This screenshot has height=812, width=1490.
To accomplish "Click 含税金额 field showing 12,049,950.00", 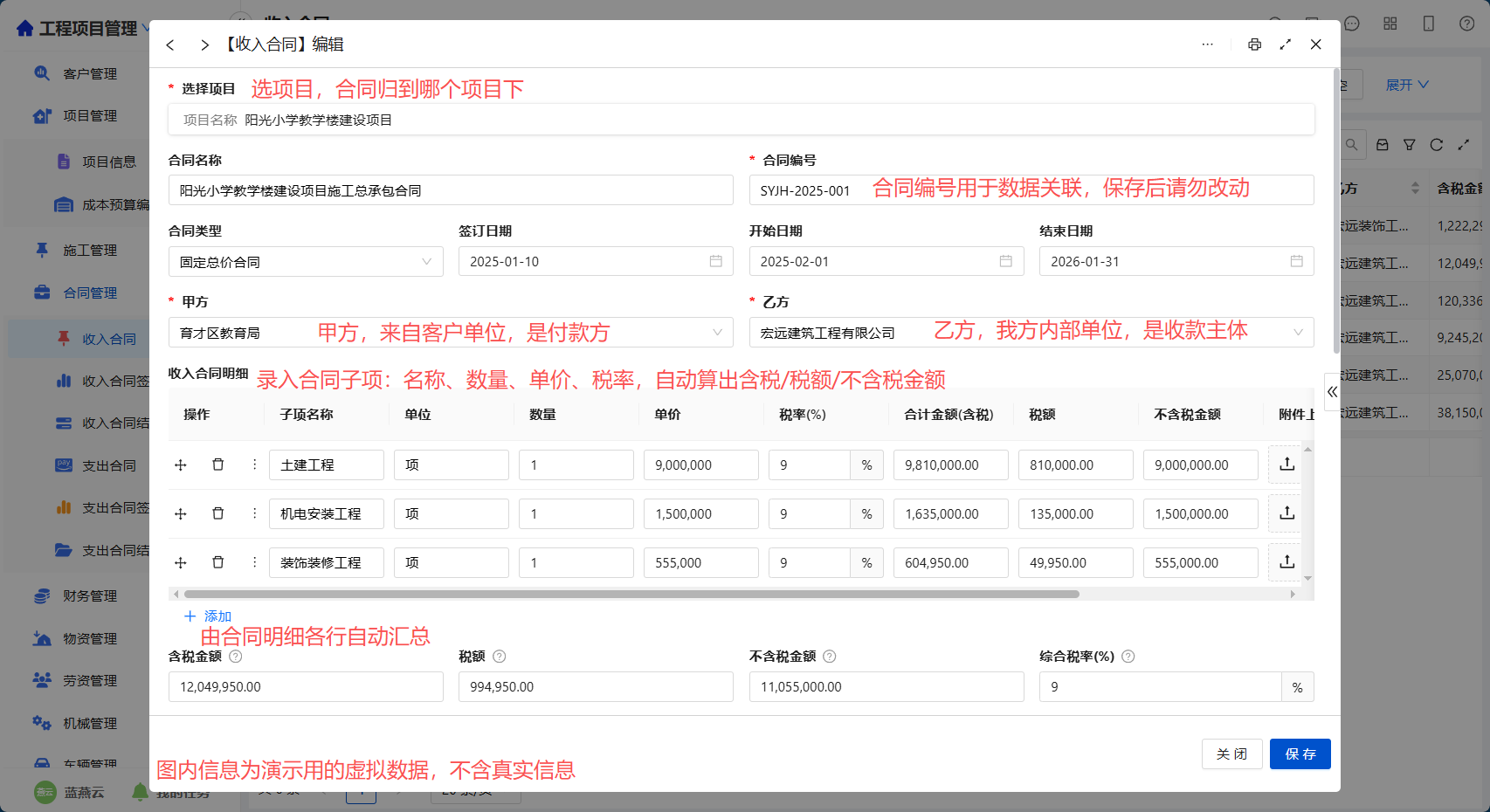I will click(x=306, y=687).
